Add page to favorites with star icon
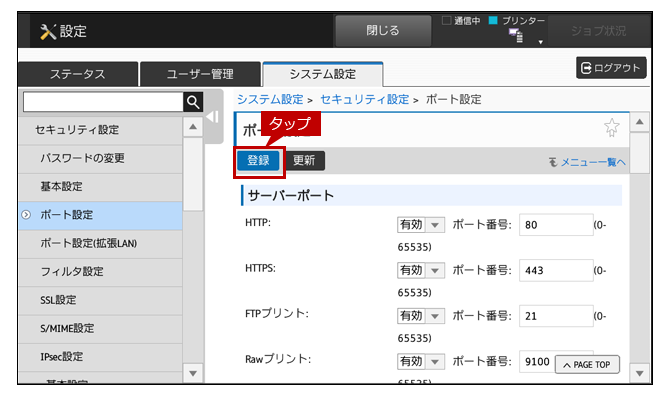 click(611, 127)
